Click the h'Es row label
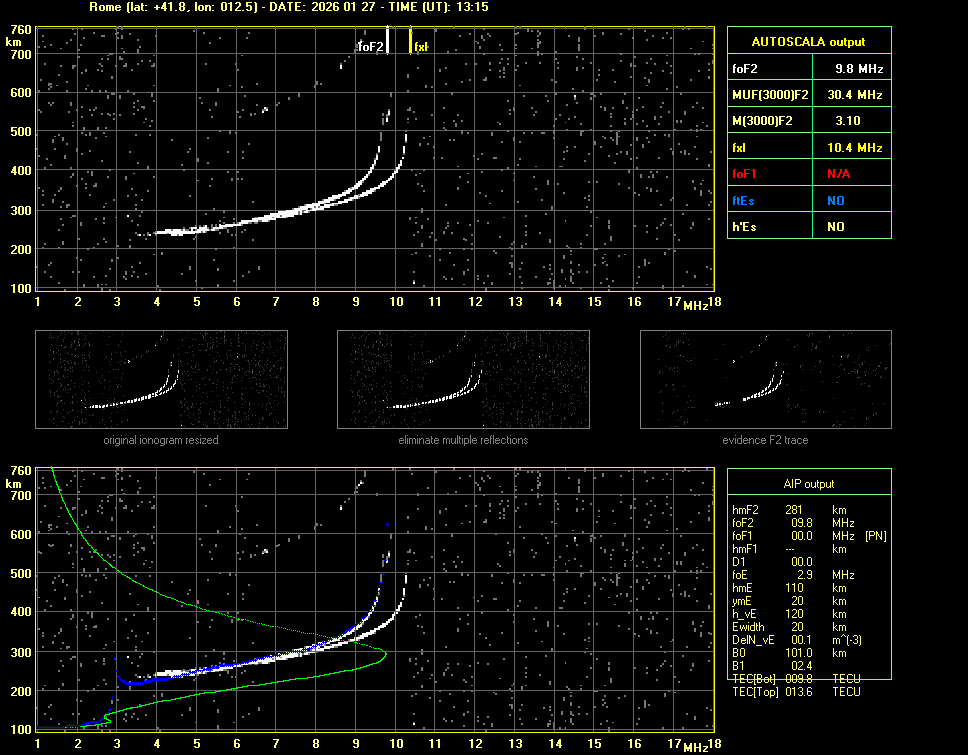The height and width of the screenshot is (755, 968). [745, 227]
